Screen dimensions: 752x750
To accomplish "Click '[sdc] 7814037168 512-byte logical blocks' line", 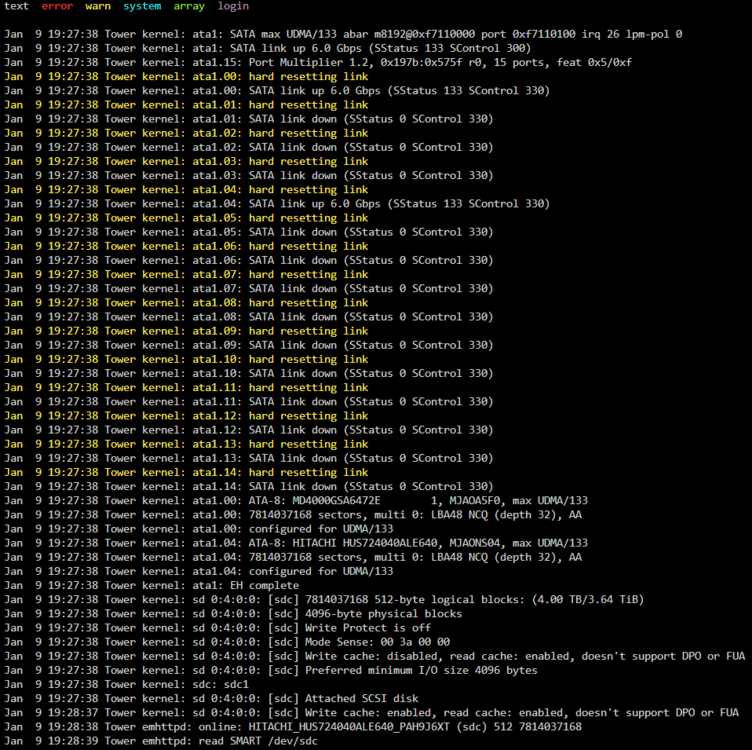I will click(324, 600).
